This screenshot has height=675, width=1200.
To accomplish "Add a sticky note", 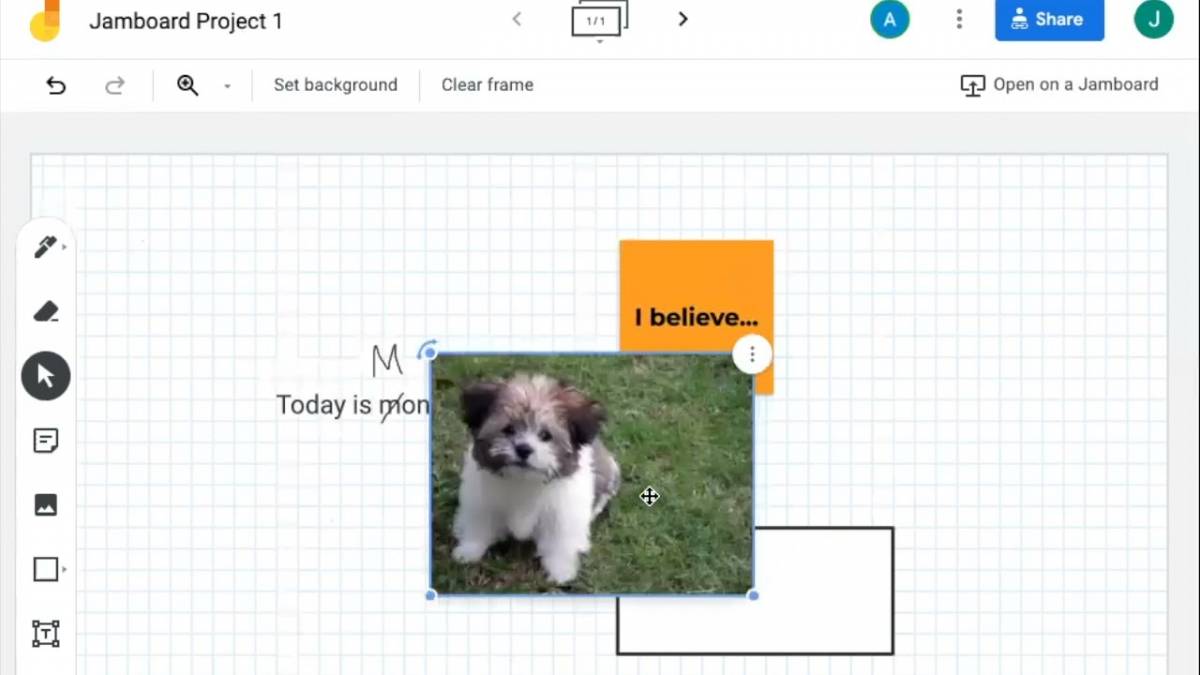I will (46, 441).
